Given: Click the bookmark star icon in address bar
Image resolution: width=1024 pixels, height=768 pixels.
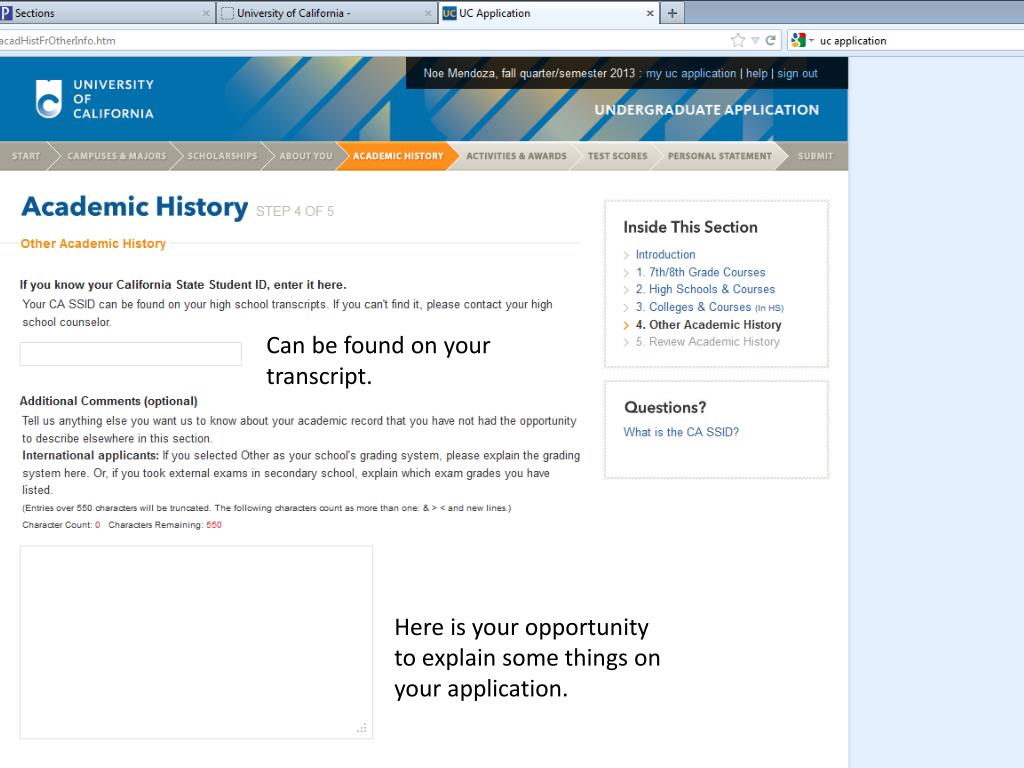Looking at the screenshot, I should [x=738, y=40].
